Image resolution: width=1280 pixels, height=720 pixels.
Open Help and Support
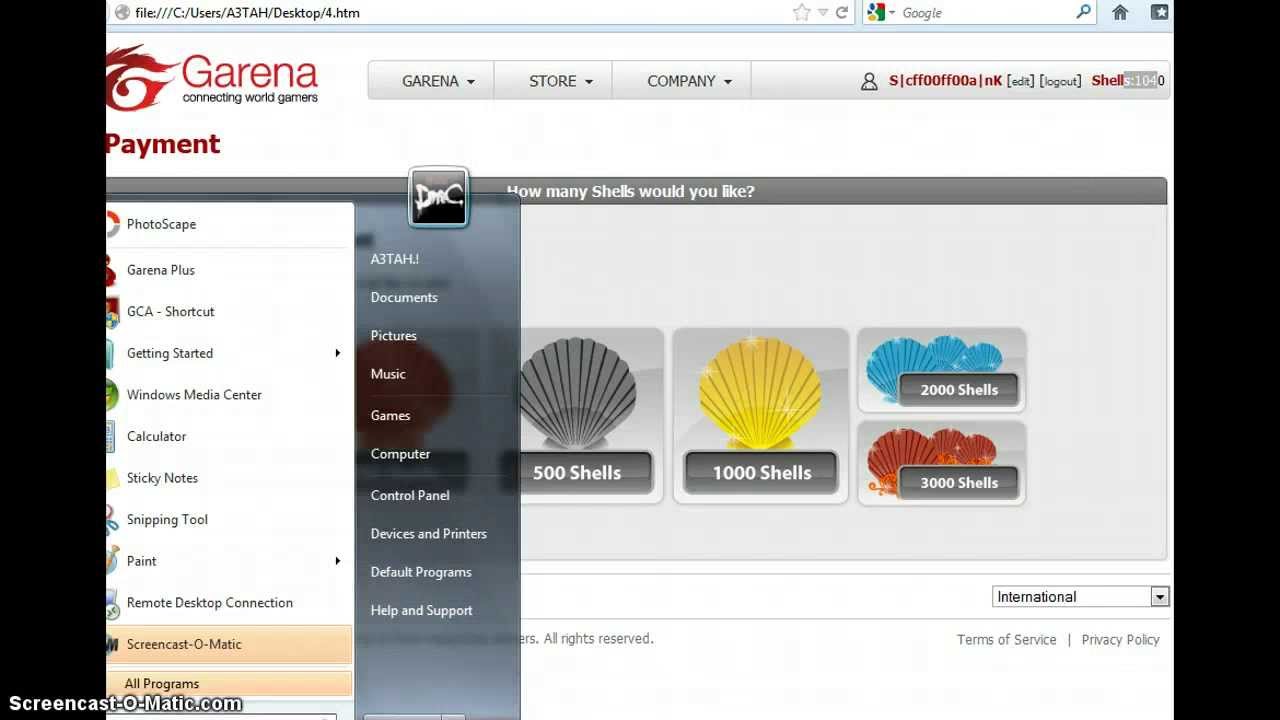point(422,610)
